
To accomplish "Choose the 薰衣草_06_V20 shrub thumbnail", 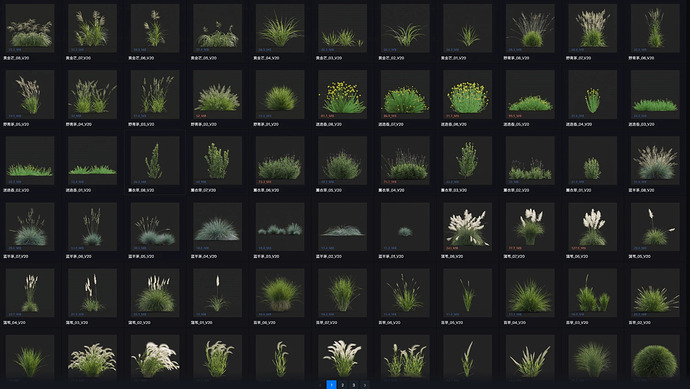I will pos(280,160).
